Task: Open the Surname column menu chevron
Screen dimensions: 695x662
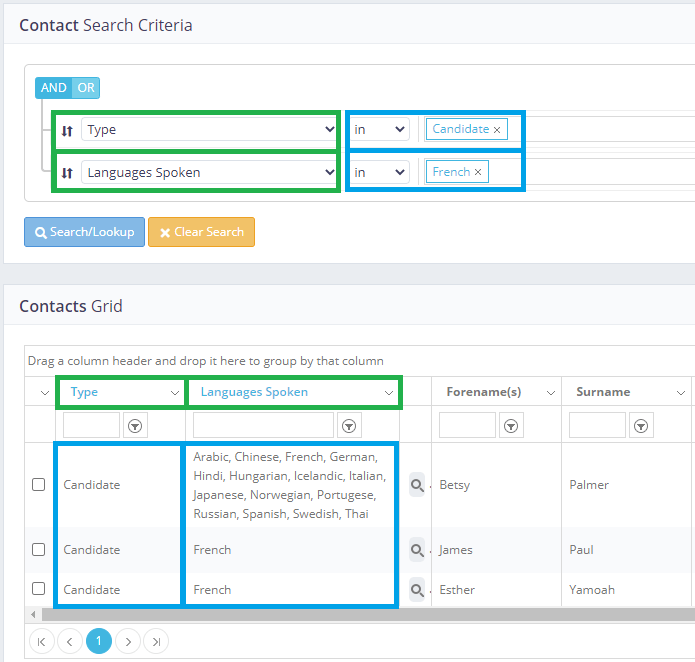Action: point(681,393)
